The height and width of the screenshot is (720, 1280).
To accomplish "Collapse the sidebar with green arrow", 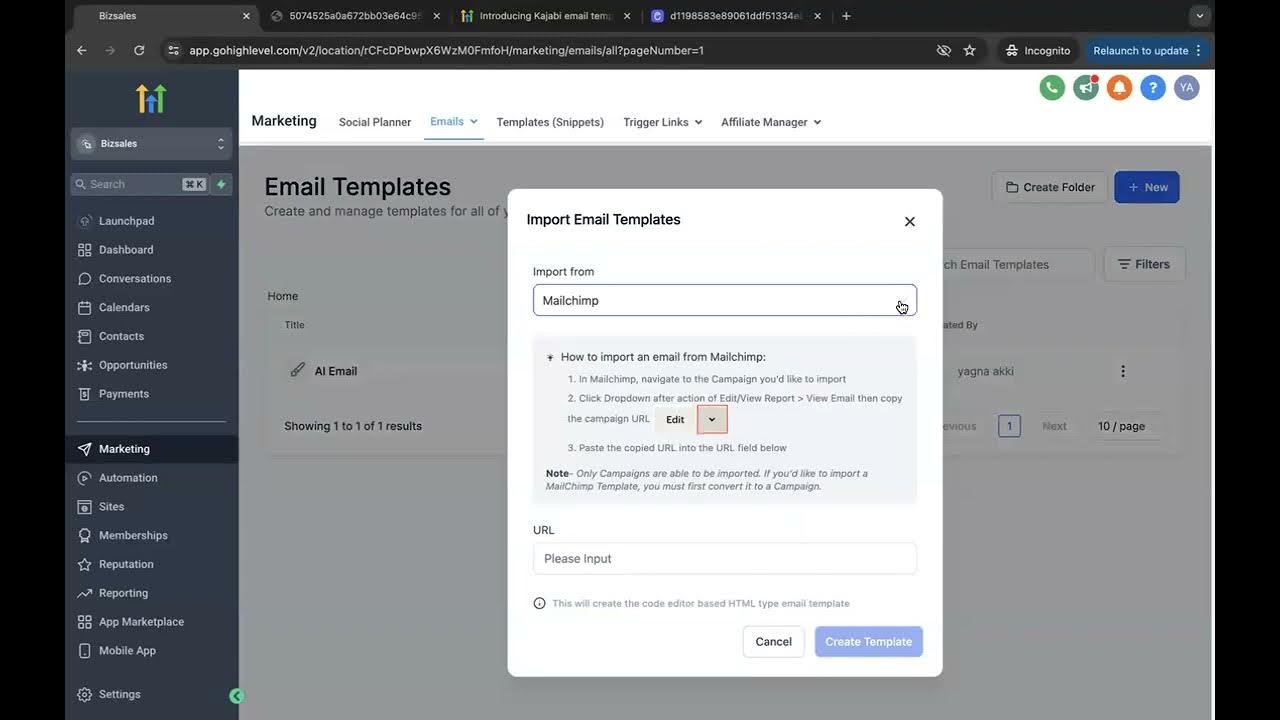I will coord(237,696).
